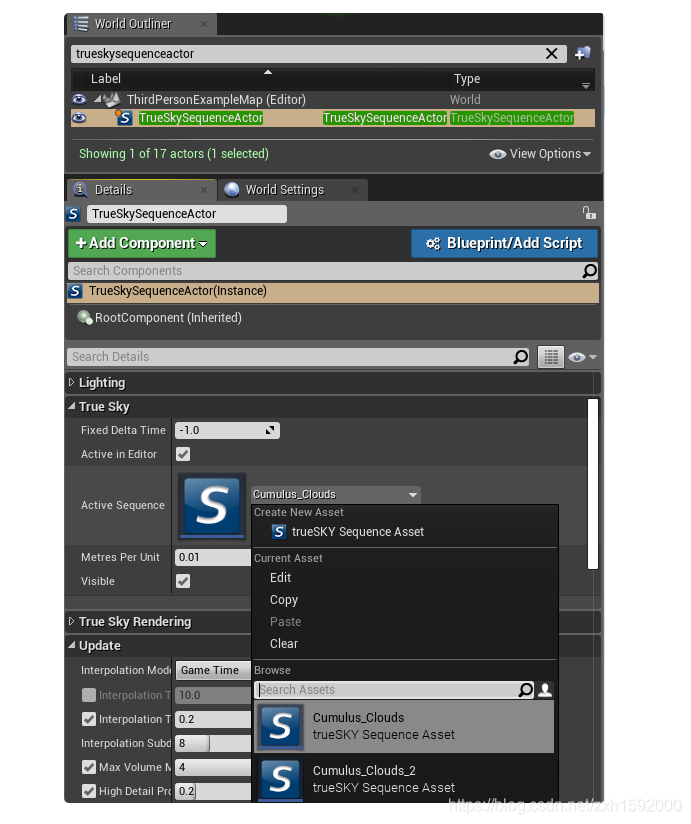Select the Cumulus_Clouds asset in browse list

coord(404,726)
